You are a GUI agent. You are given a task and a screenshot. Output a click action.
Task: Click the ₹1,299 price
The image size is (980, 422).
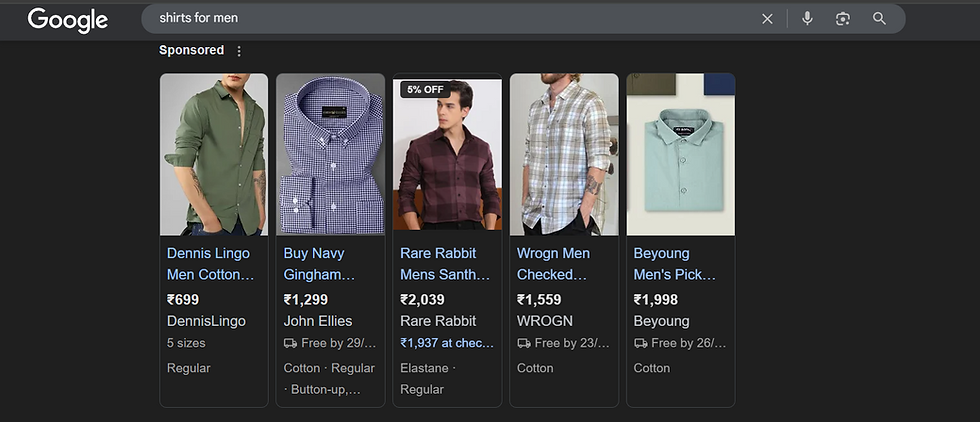pos(306,300)
